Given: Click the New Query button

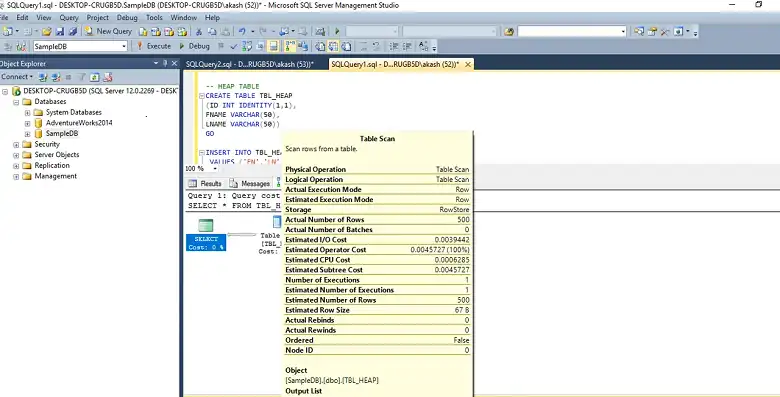Looking at the screenshot, I should click(108, 31).
